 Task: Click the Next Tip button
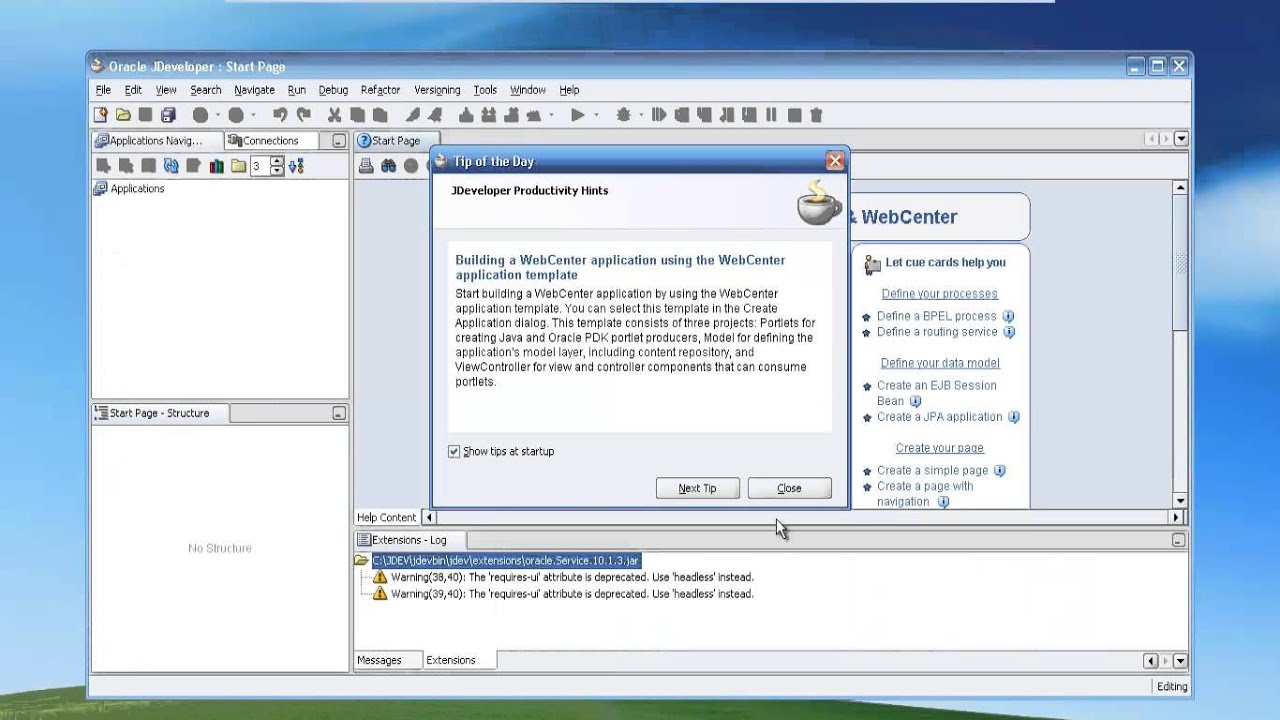click(697, 488)
